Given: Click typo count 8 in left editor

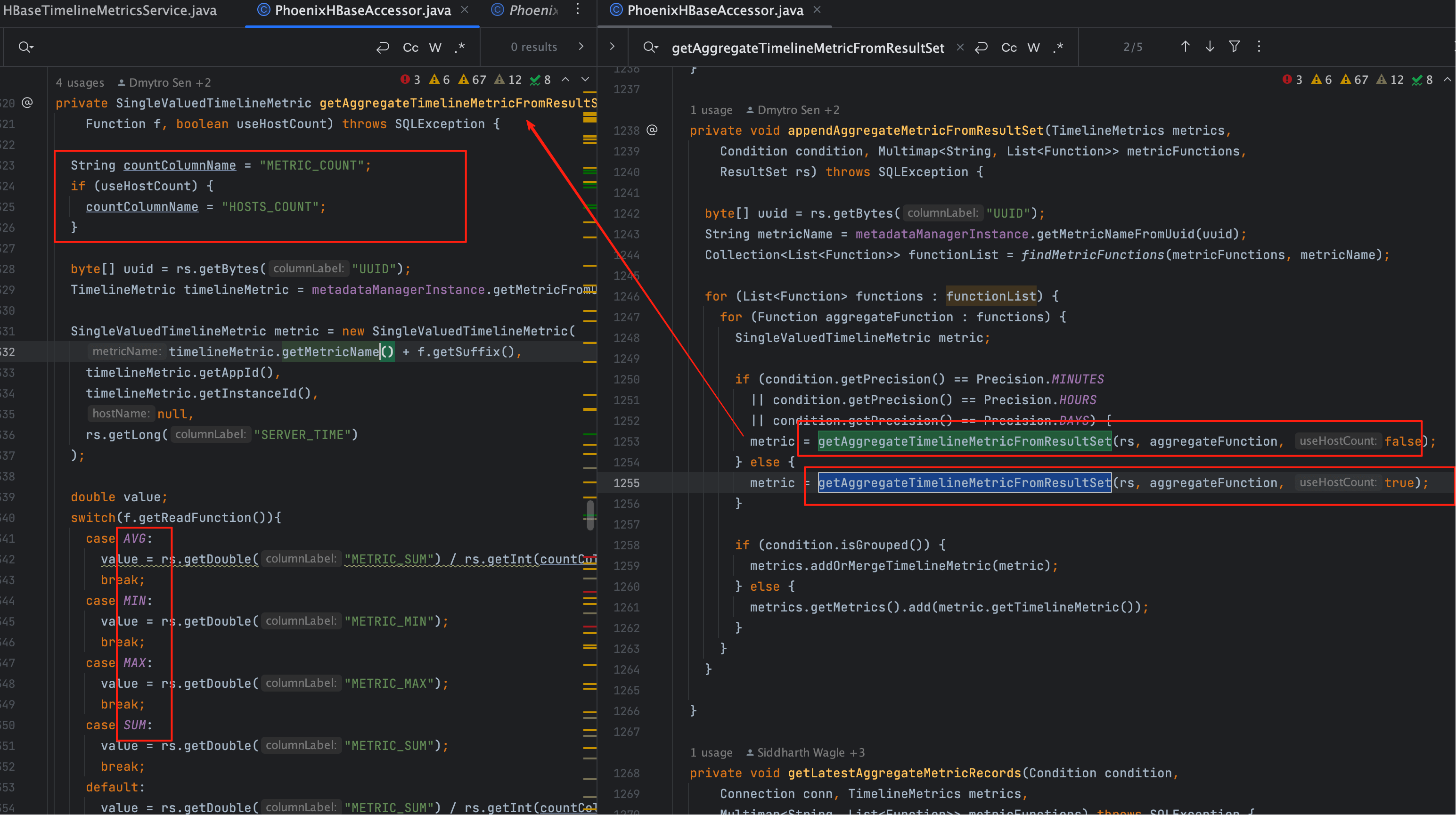Looking at the screenshot, I should click(540, 80).
